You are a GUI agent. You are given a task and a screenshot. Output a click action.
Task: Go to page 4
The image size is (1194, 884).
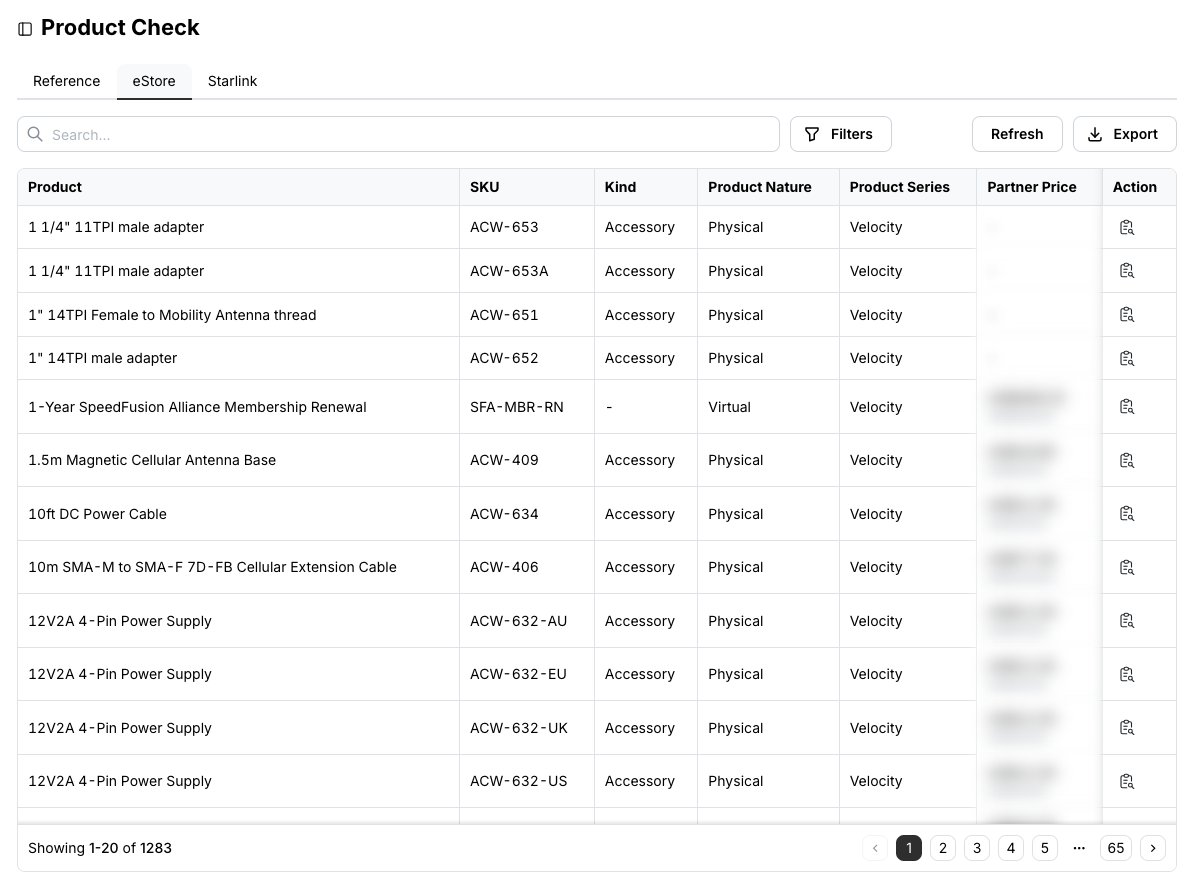pyautogui.click(x=1010, y=848)
